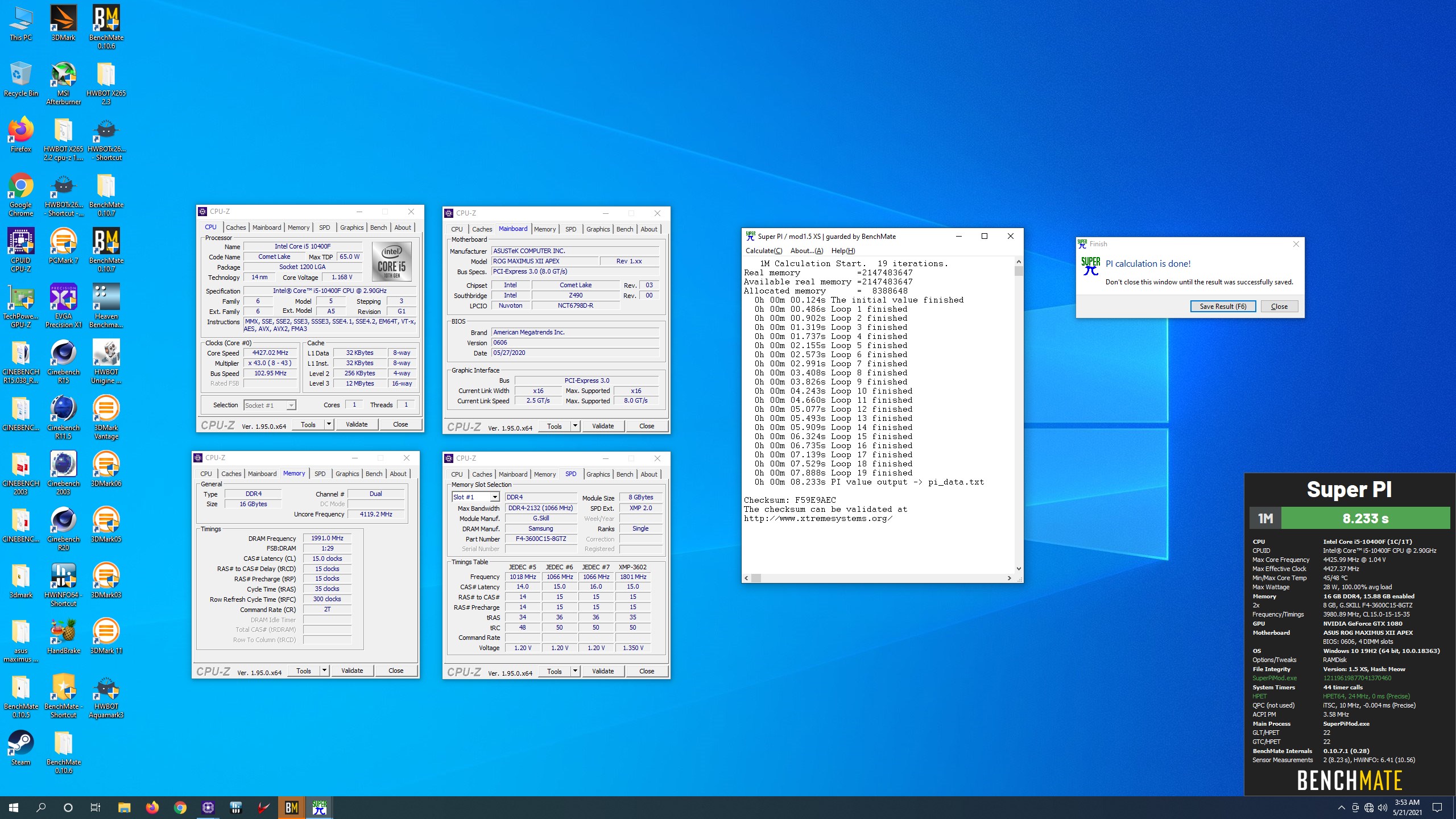Click Validate in the CPU tab window
The image size is (1456, 819).
357,424
